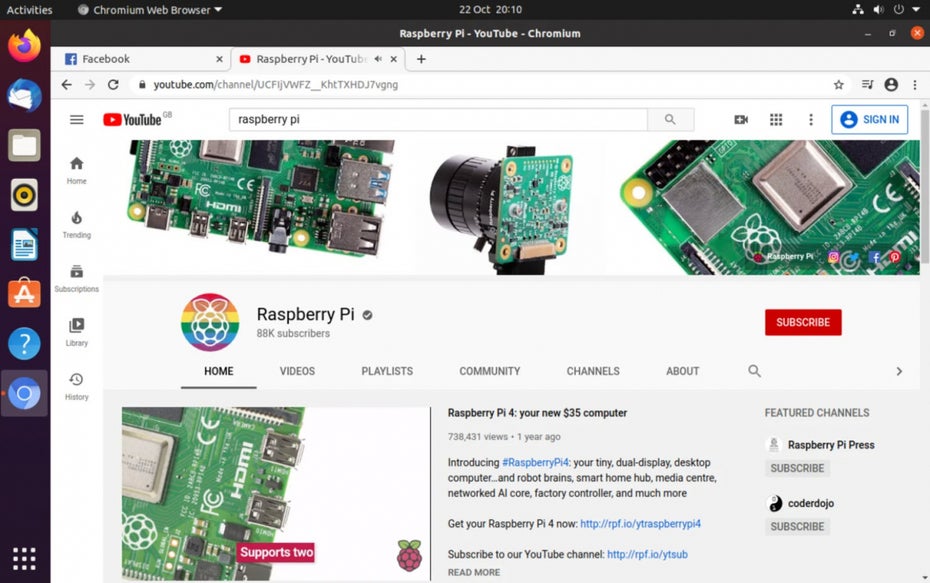This screenshot has width=930, height=583.
Task: Open the Files manager in dock
Action: pyautogui.click(x=24, y=145)
